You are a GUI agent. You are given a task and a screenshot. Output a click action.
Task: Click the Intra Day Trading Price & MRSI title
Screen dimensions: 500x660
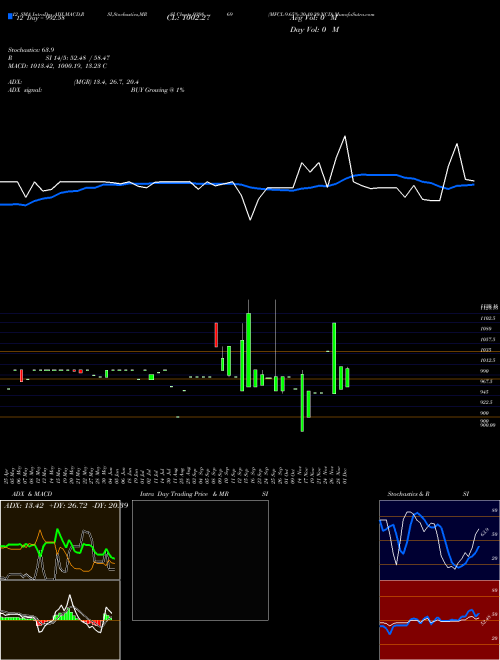[x=204, y=494]
